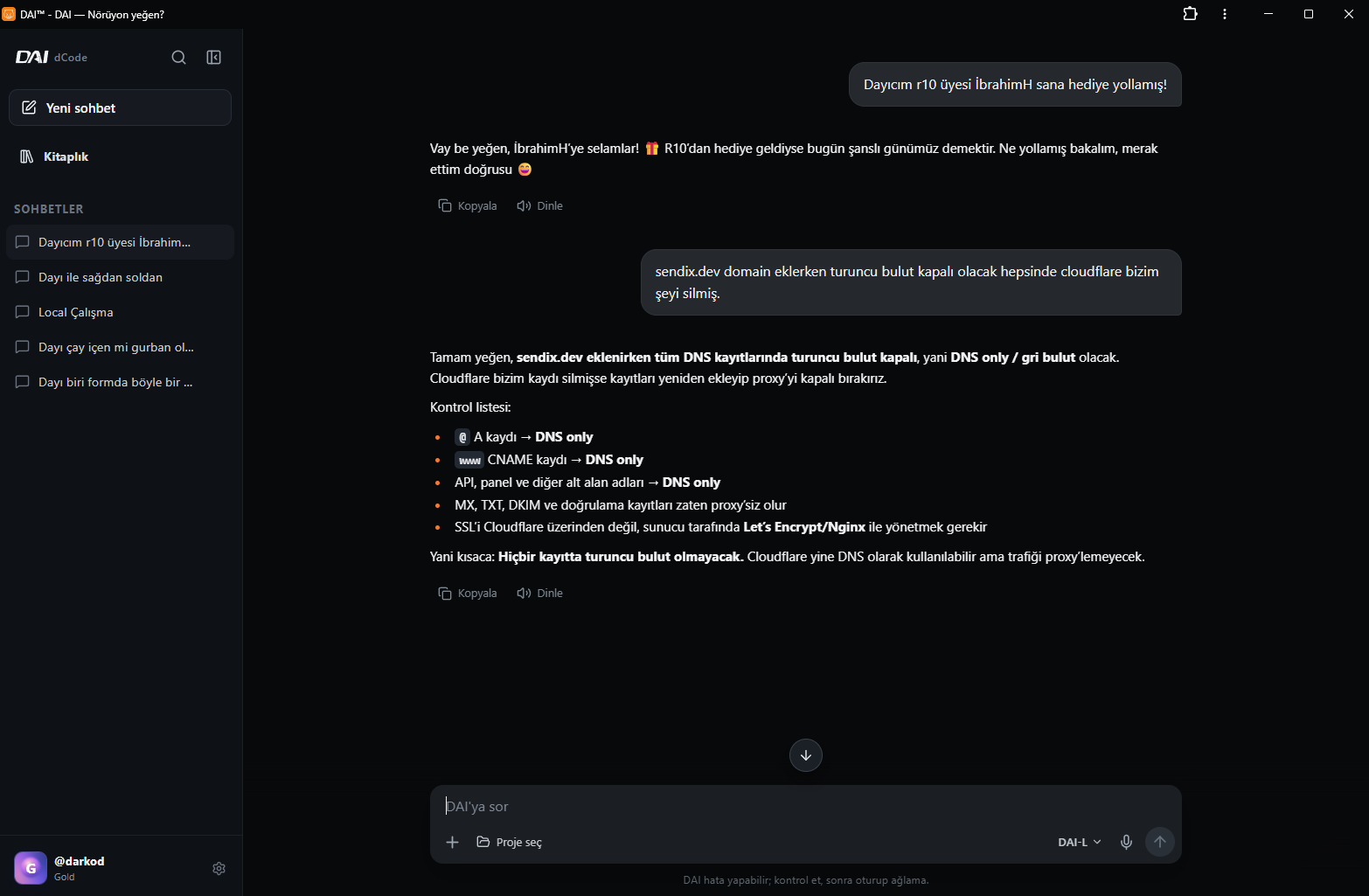This screenshot has height=896, width=1369.
Task: Open the search icon in sidebar header
Action: 178,58
